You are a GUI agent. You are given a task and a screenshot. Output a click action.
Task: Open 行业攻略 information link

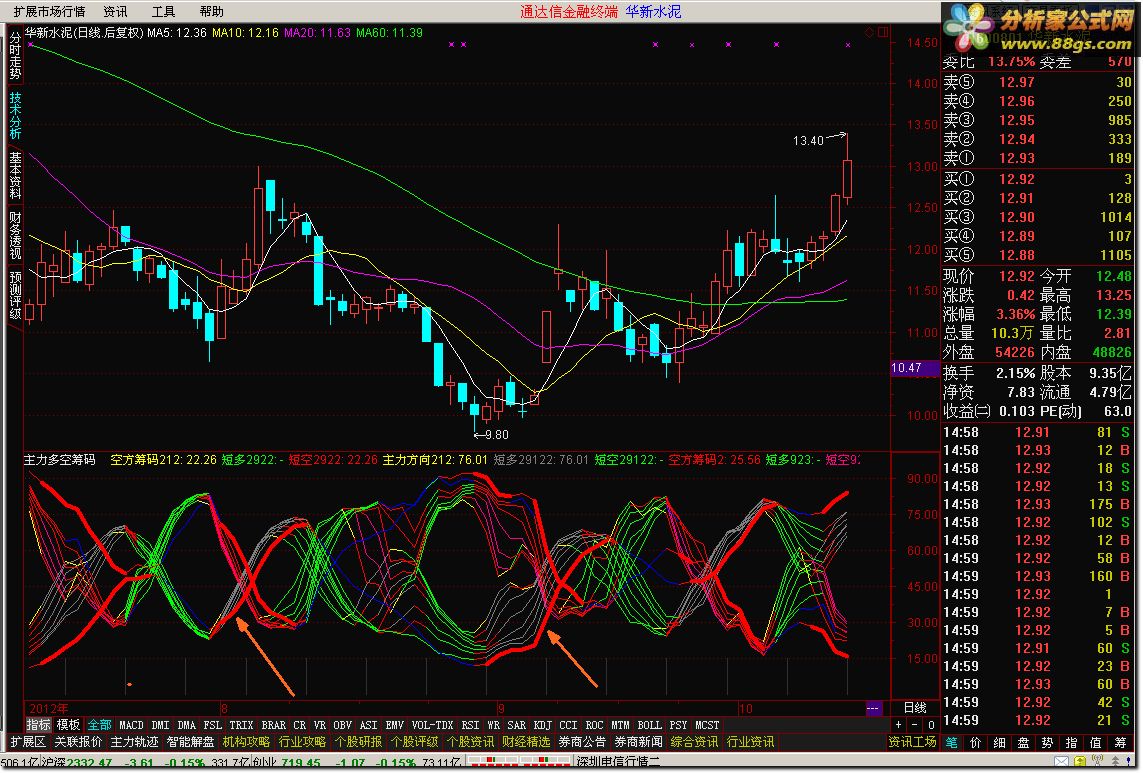(x=303, y=742)
